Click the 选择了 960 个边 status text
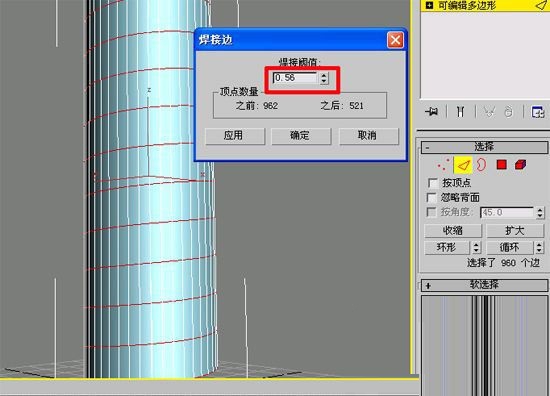Image resolution: width=550 pixels, height=396 pixels. [x=503, y=263]
